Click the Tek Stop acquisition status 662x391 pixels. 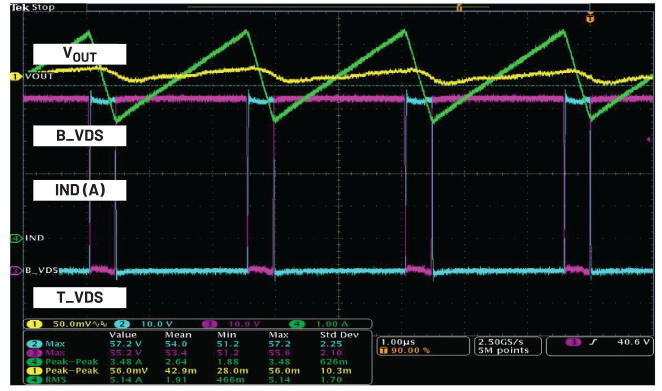tap(33, 7)
